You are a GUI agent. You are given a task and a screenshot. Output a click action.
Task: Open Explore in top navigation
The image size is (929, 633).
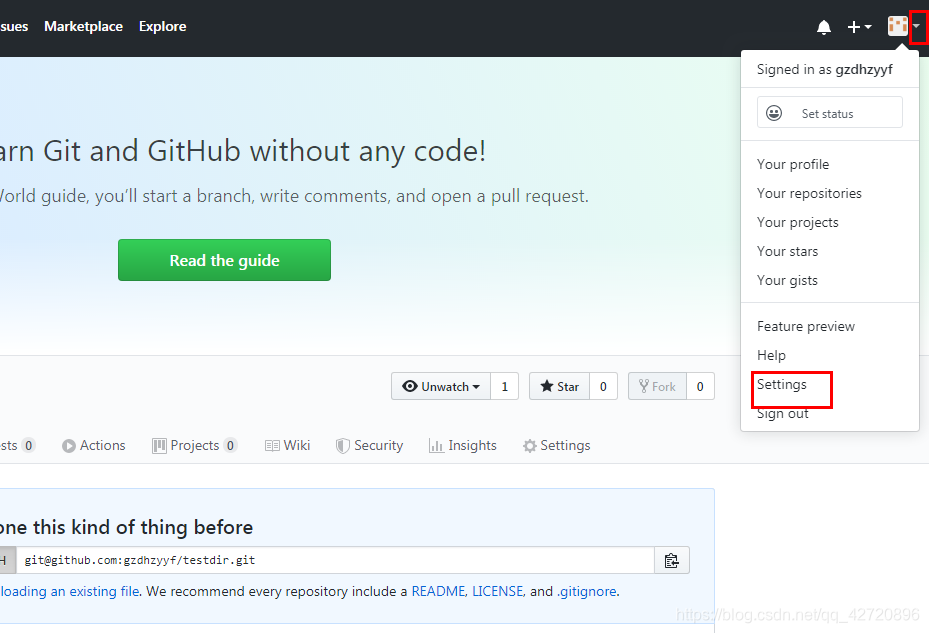(x=162, y=27)
